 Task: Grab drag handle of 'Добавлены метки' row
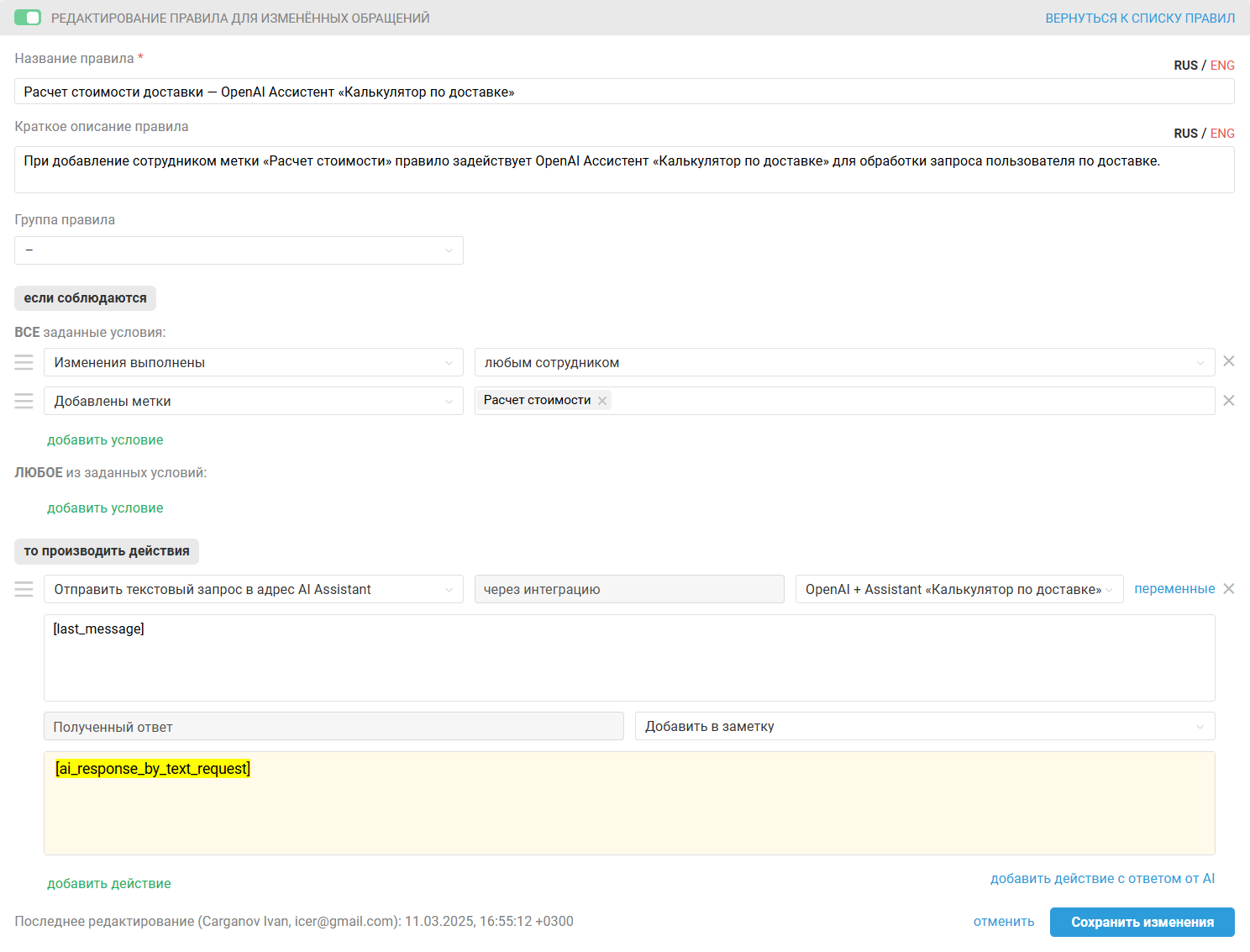tap(24, 401)
